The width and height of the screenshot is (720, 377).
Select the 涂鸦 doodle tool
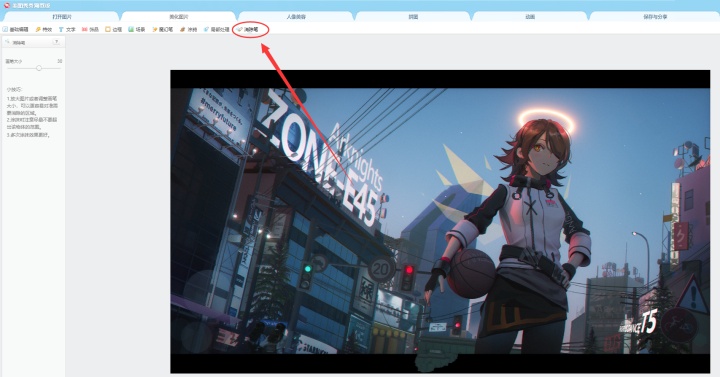tap(188, 29)
